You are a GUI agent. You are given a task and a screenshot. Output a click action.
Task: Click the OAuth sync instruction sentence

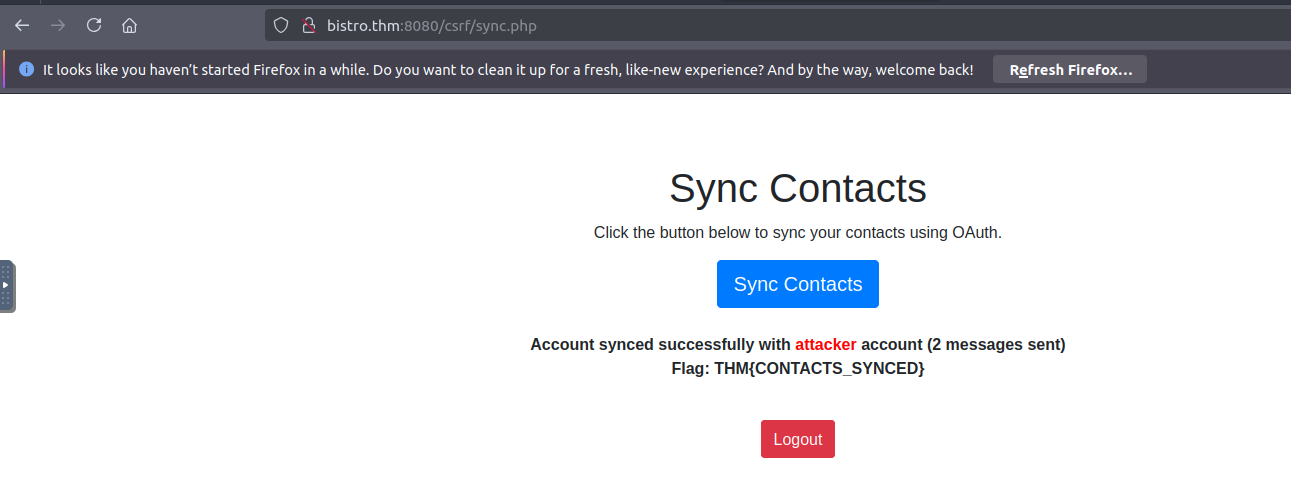pyautogui.click(x=798, y=232)
